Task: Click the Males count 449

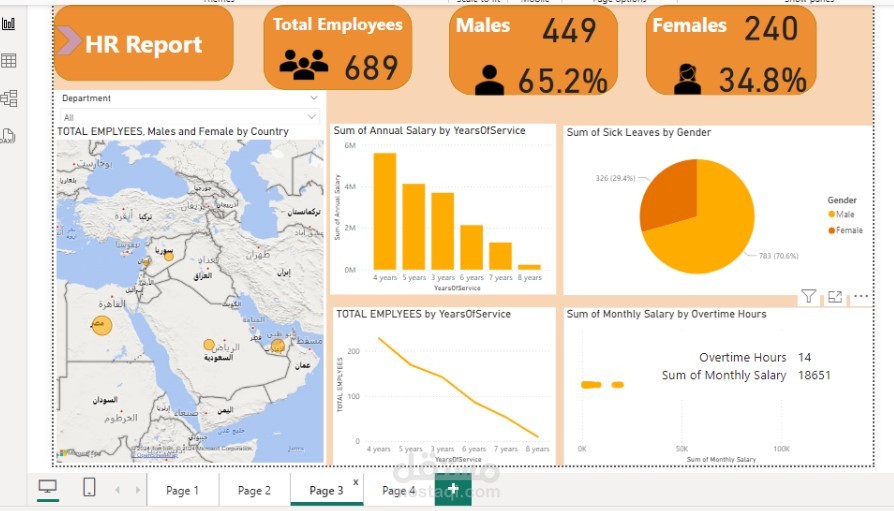Action: [569, 30]
